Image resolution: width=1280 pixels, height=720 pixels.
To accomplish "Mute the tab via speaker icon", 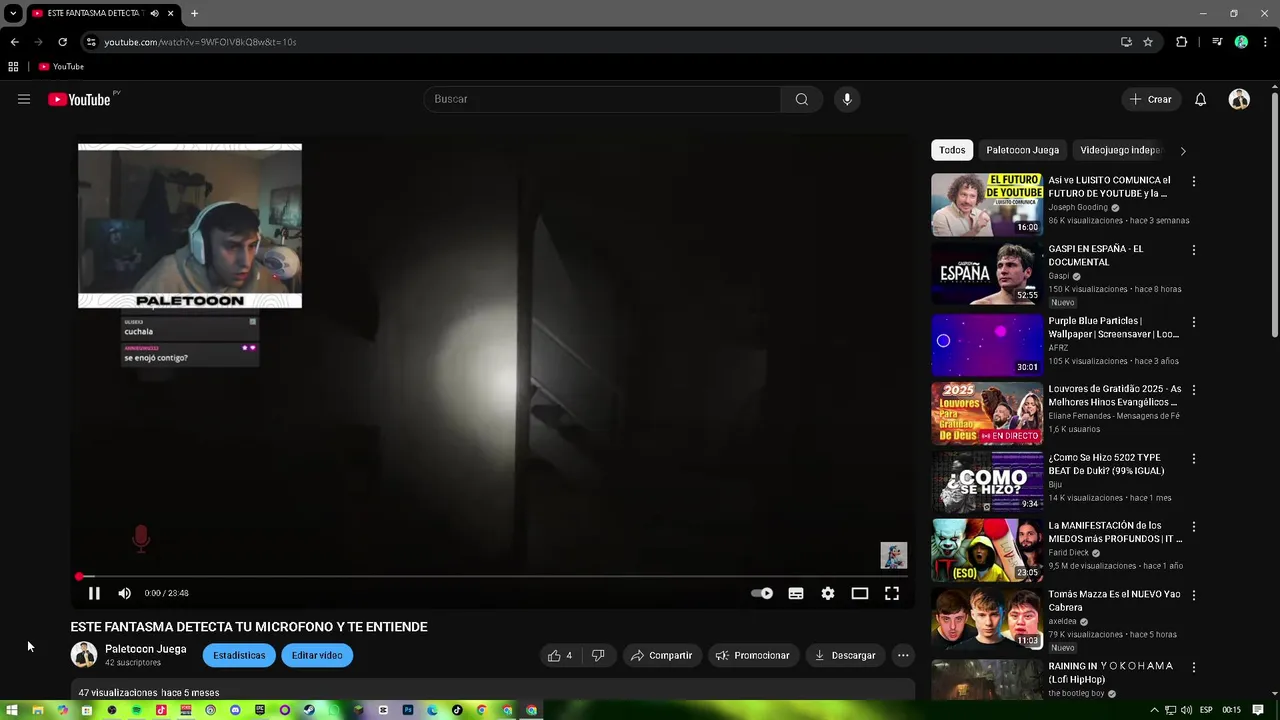I will (154, 14).
